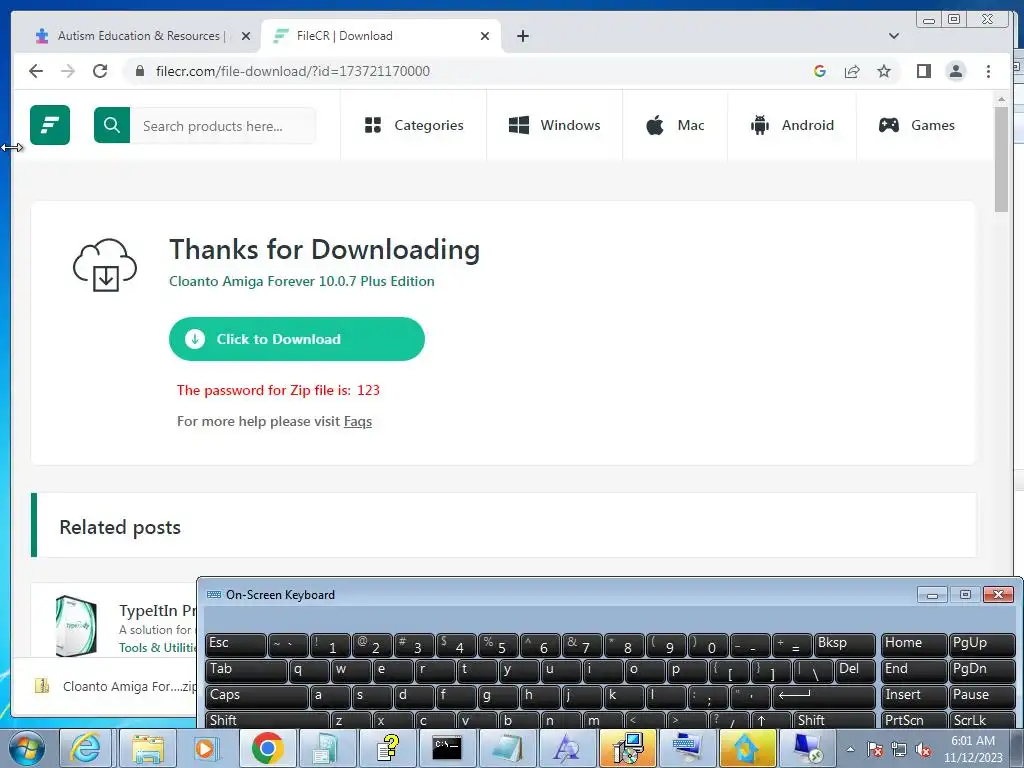Click the number 5 key on On-Screen Keyboard
Viewport: 1024px width, 768px height.
[x=498, y=645]
